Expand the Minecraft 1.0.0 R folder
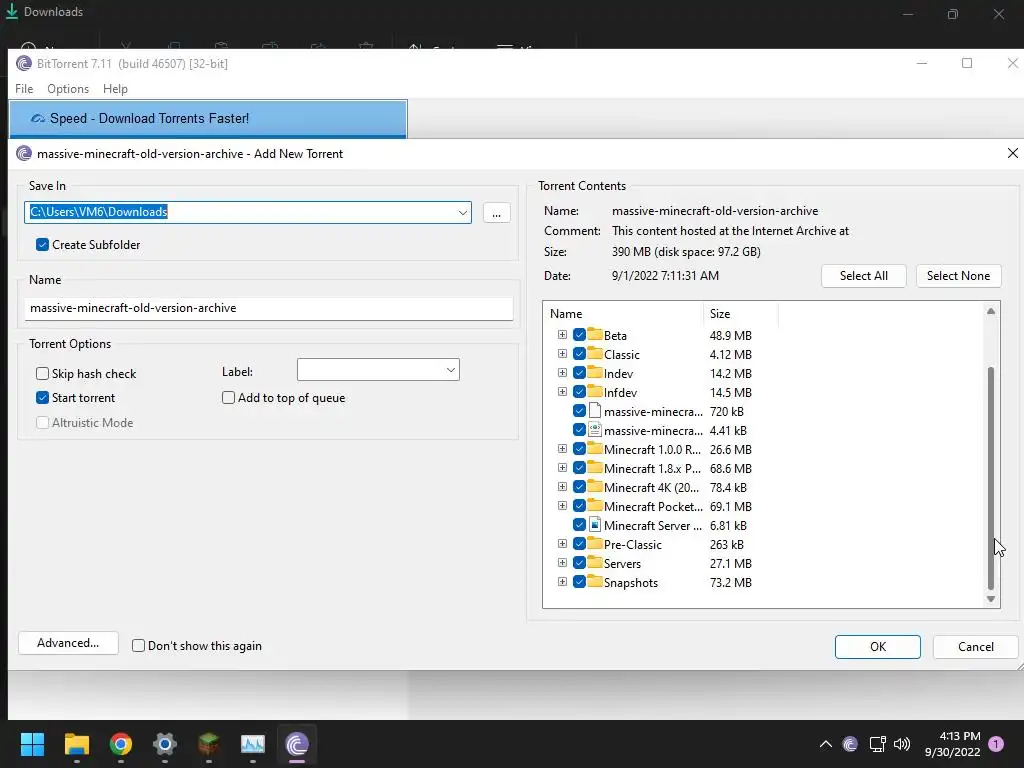Screen dimensions: 1024x768 click(562, 449)
